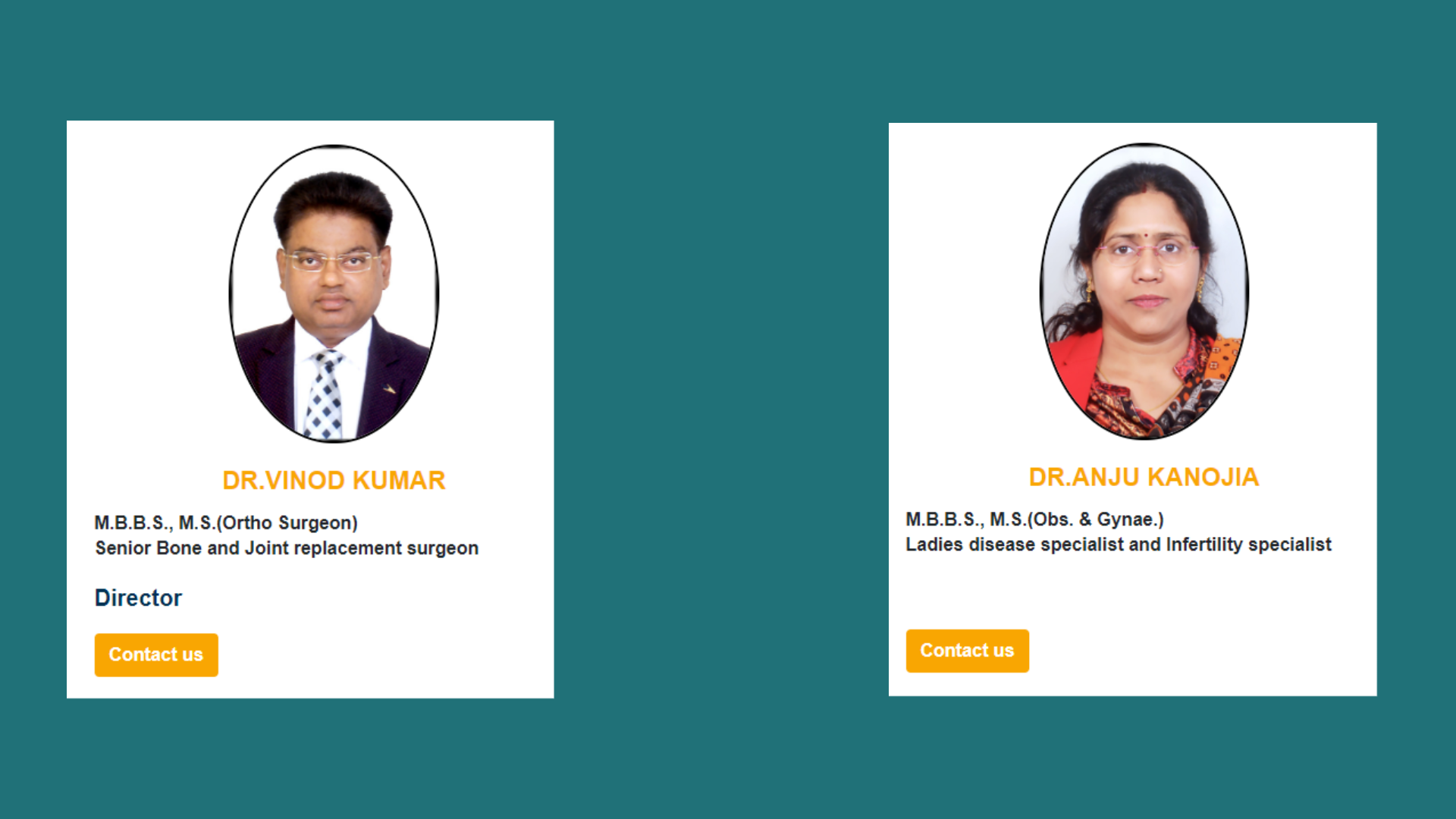Click the word Ladies in the right card
Screen dimensions: 1456x819
(x=934, y=544)
